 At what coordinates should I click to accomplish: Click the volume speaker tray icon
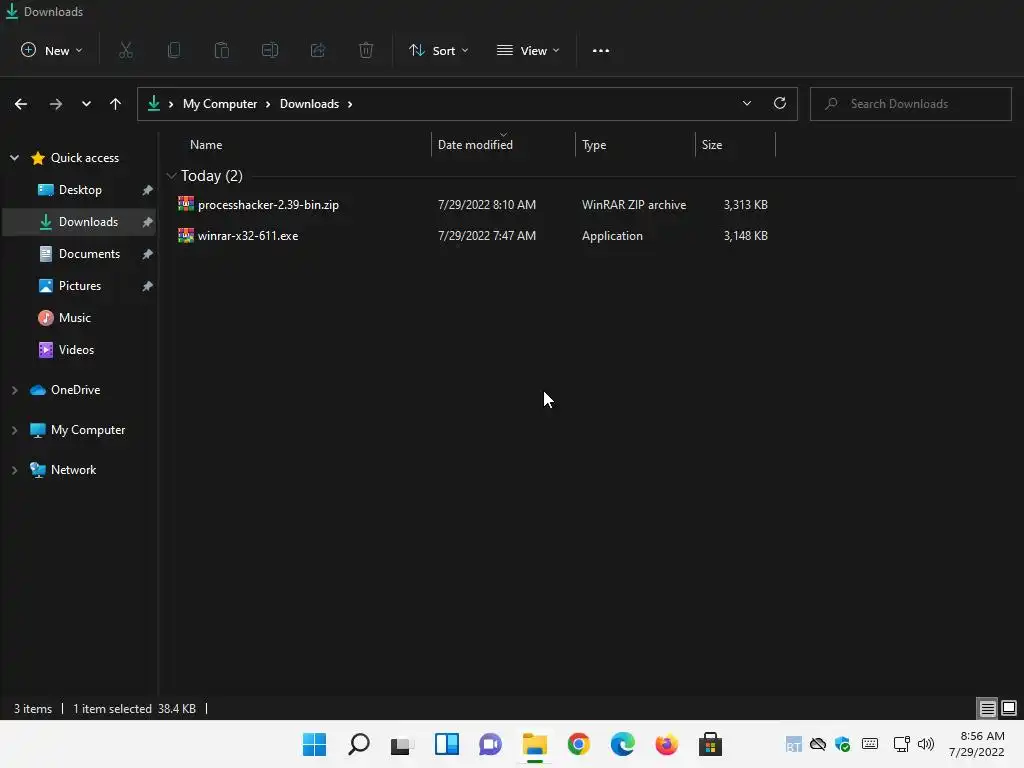point(925,744)
